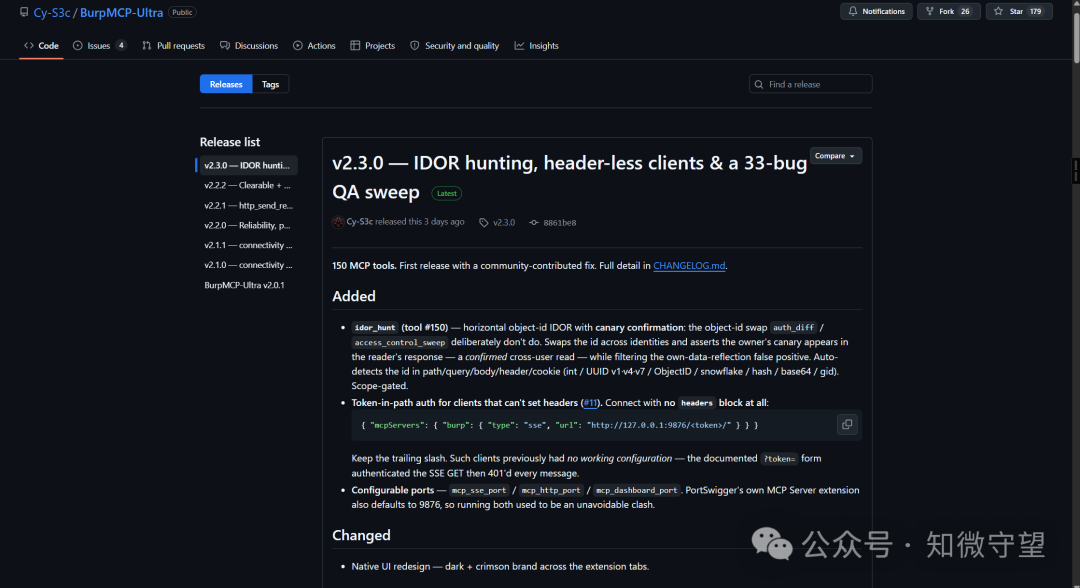Click the idor_hunt code label

click(x=375, y=328)
